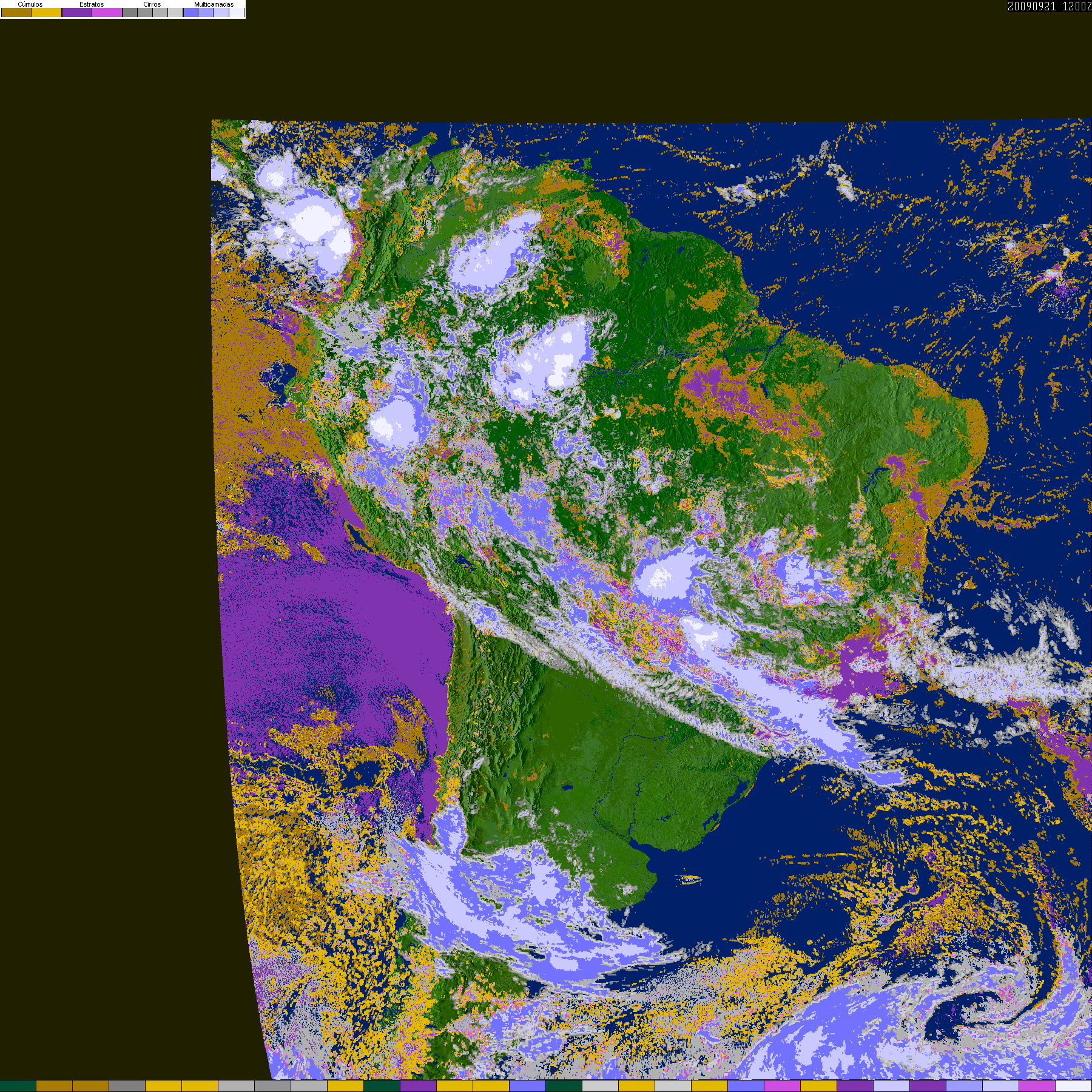Click the darkest gray Cirros legend swatch
The height and width of the screenshot is (1092, 1092).
tap(130, 12)
